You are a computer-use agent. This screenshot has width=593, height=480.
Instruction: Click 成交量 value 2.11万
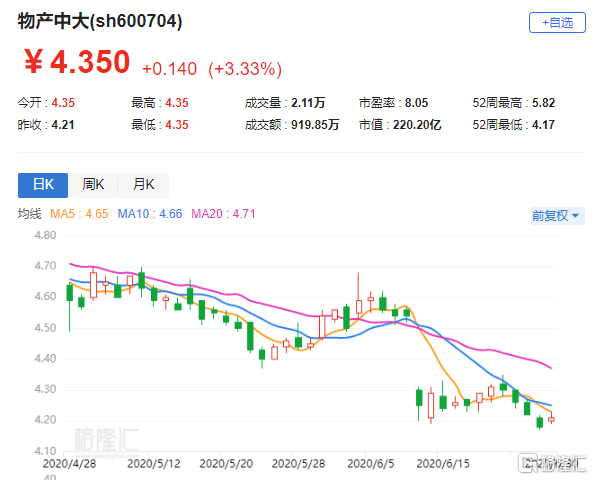pyautogui.click(x=308, y=103)
